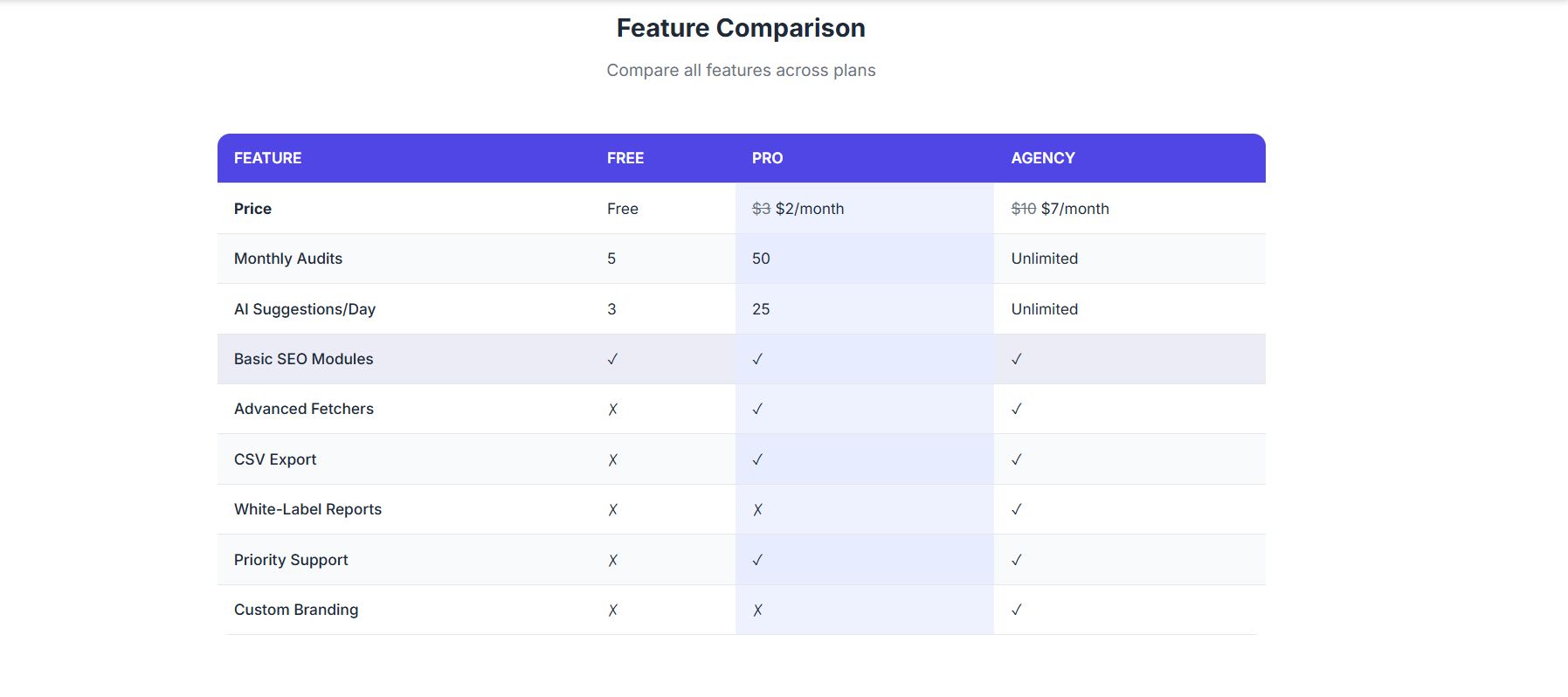Click the FREE column header
Screen dimensions: 1568x697
[x=625, y=158]
